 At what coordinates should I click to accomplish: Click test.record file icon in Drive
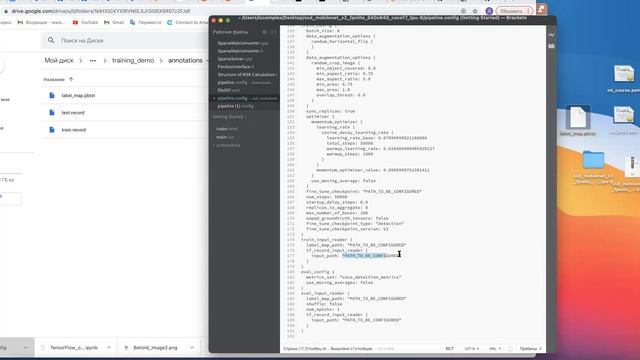pos(52,113)
